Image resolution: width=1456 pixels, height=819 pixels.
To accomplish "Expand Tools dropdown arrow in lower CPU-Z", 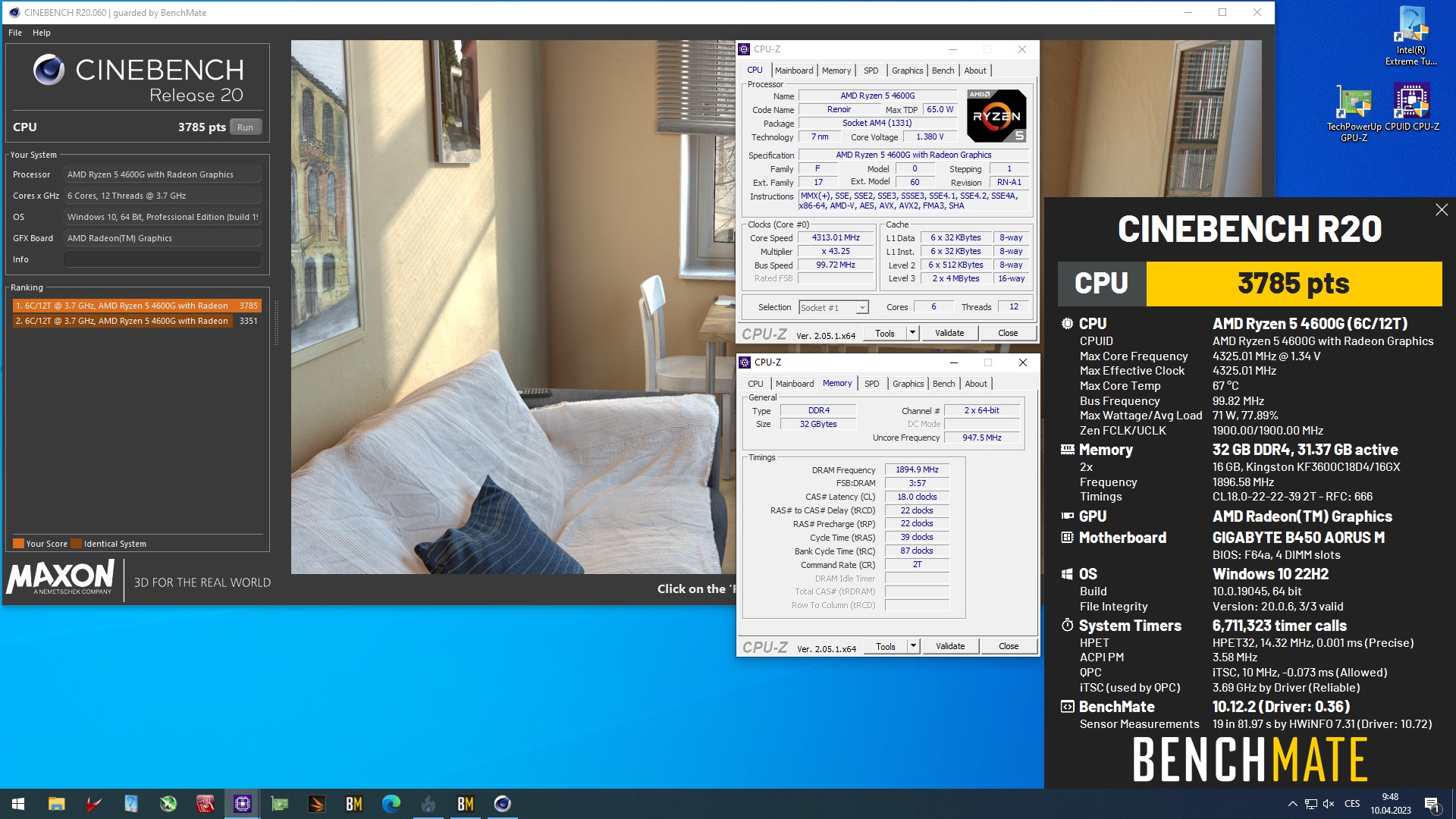I will 913,646.
